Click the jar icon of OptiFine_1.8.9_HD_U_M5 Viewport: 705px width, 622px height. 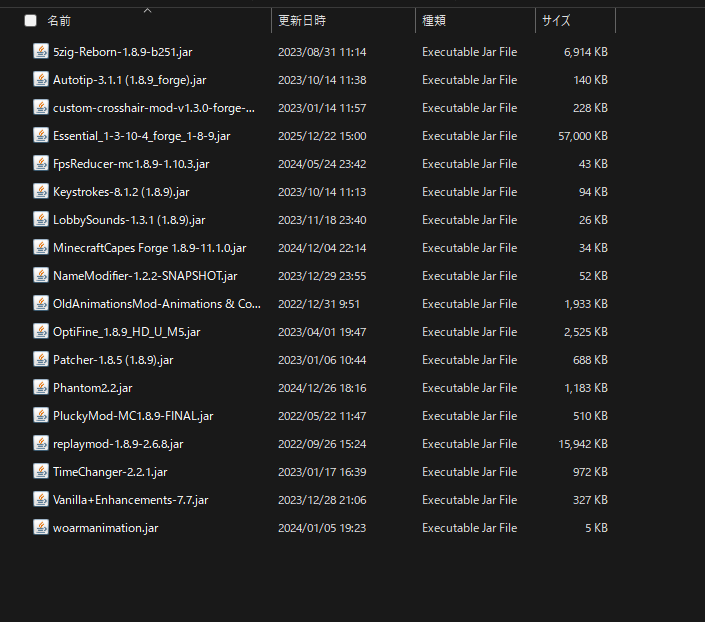[x=41, y=331]
